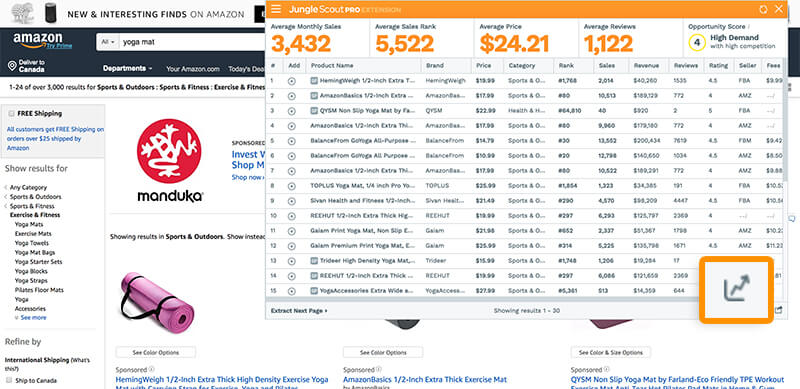800x389 pixels.
Task: Click the Jungle Scout refresh icon
Action: tap(763, 9)
